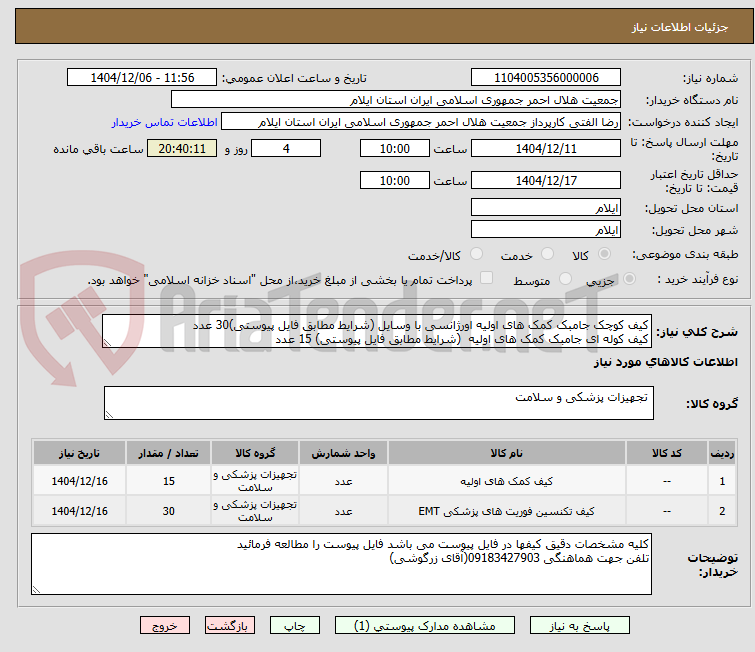Select the خدمت radio button
The image size is (755, 652).
click(547, 254)
